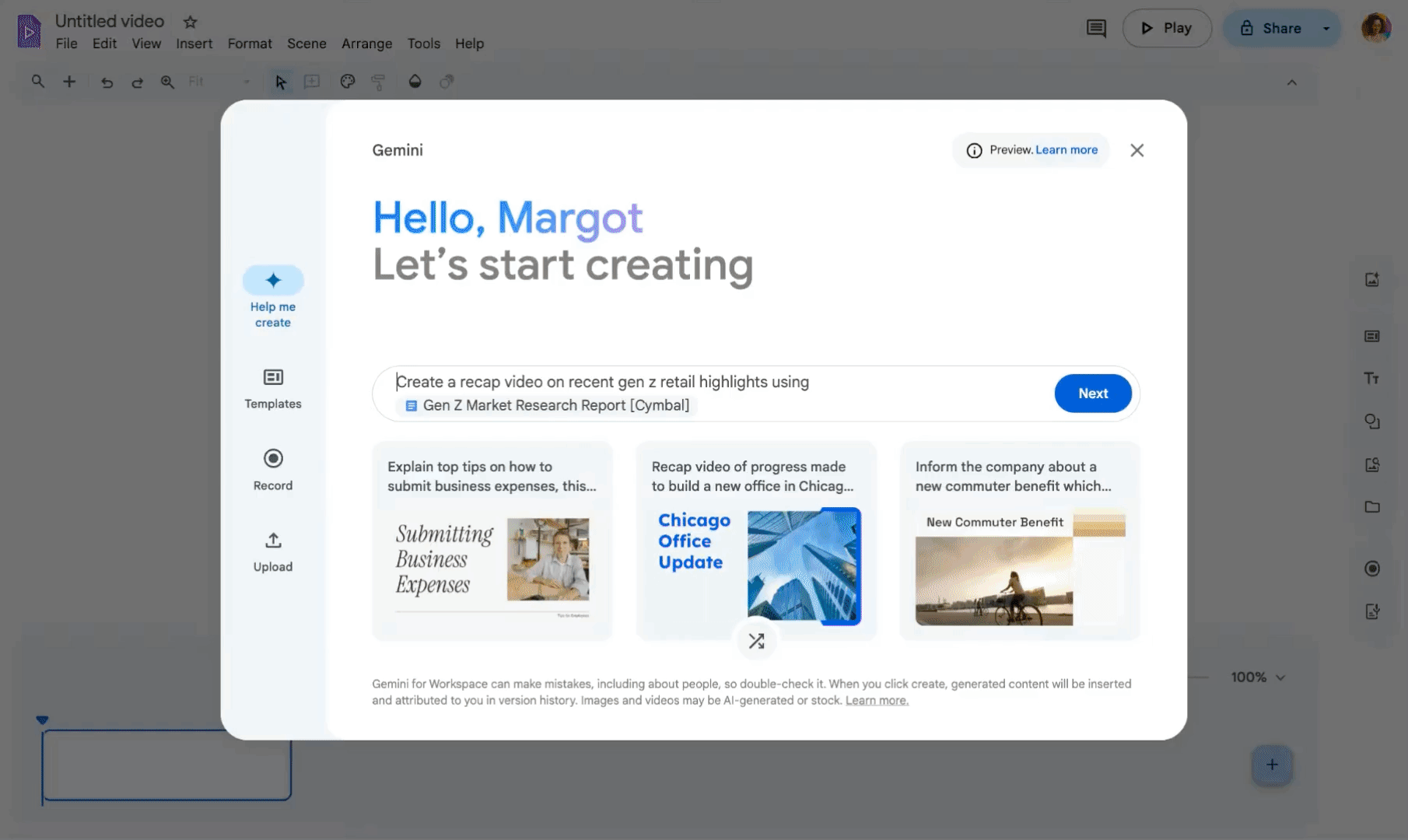Open the Arrange menu
The width and height of the screenshot is (1408, 840).
366,44
